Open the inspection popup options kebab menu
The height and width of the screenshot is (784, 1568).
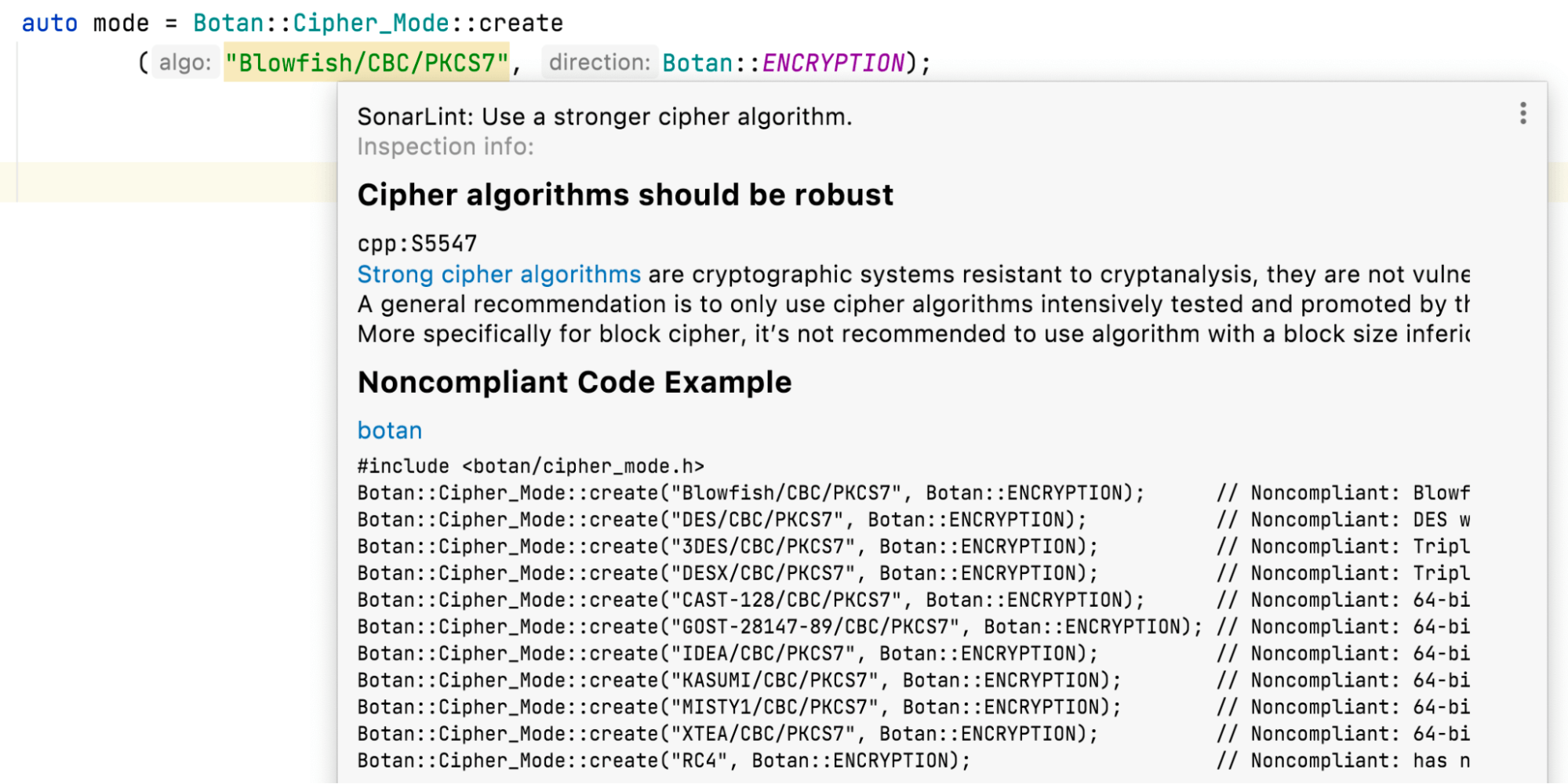[1522, 114]
